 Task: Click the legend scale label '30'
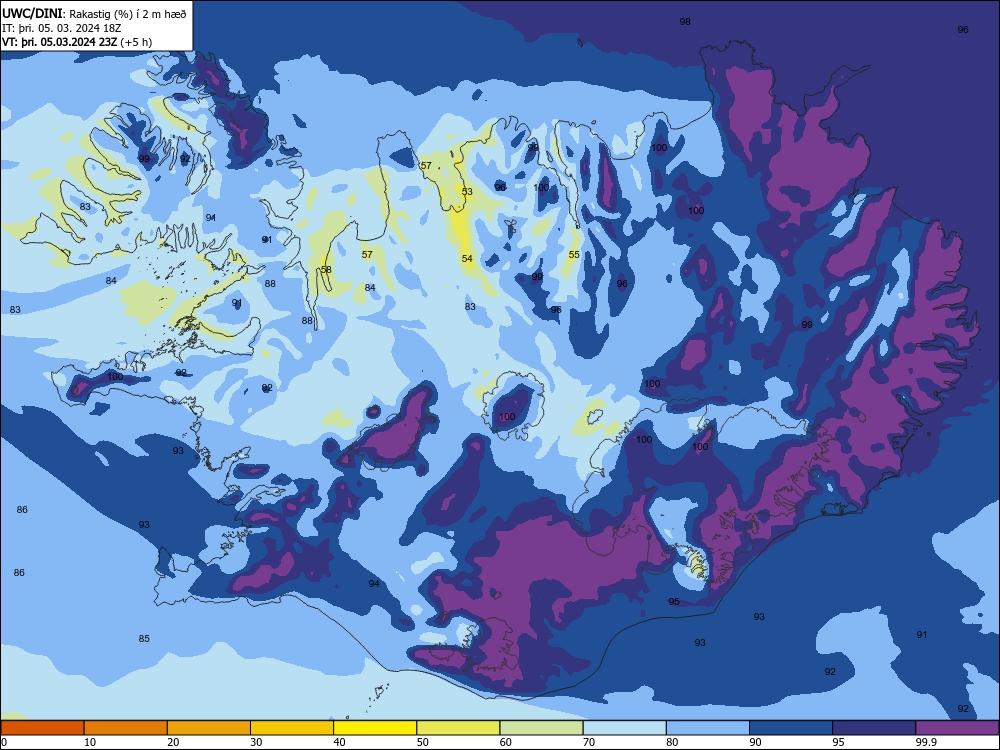tap(256, 742)
